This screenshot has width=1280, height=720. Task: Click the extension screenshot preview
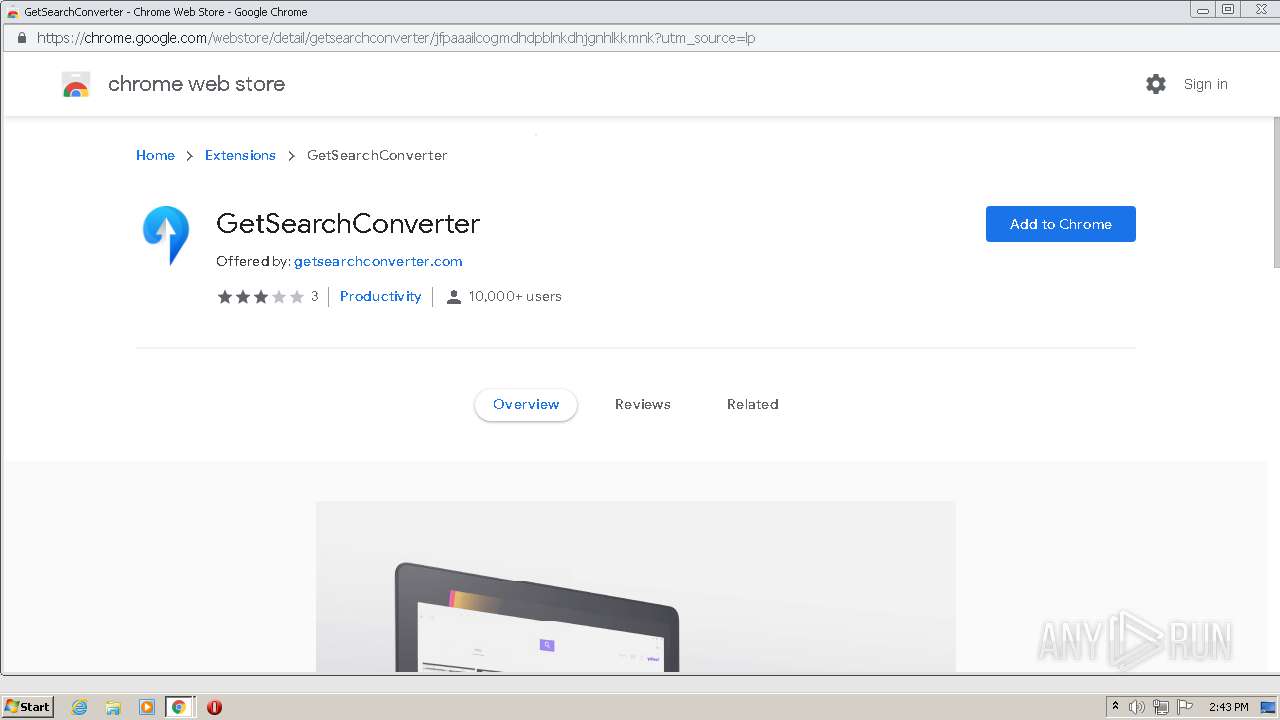(636, 586)
